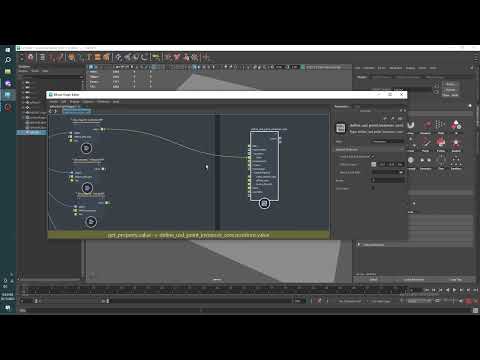Image resolution: width=480 pixels, height=360 pixels.
Task: Collapse the parameter section header in the panel
Action: [x=369, y=149]
